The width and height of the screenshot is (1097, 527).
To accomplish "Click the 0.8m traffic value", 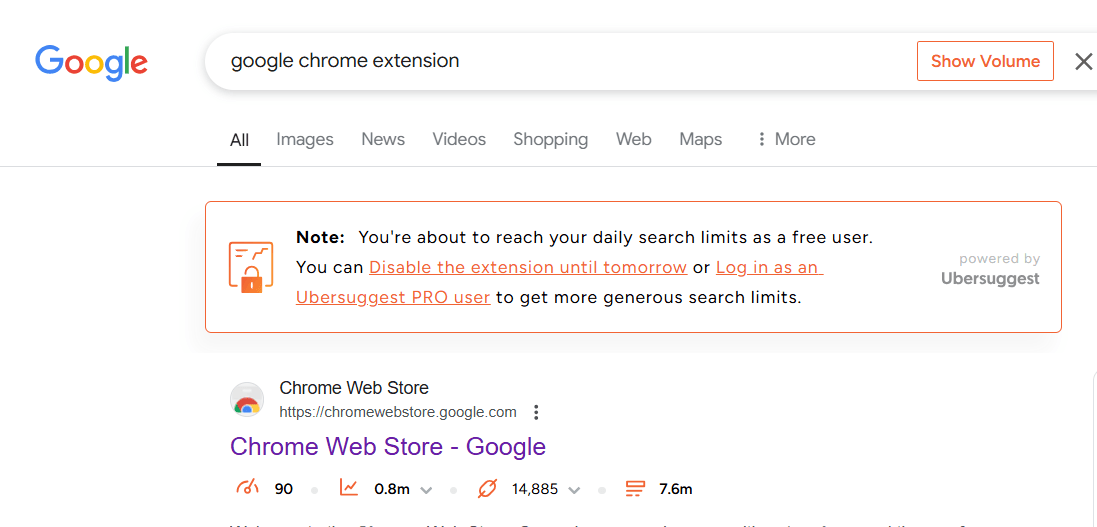I will (392, 489).
